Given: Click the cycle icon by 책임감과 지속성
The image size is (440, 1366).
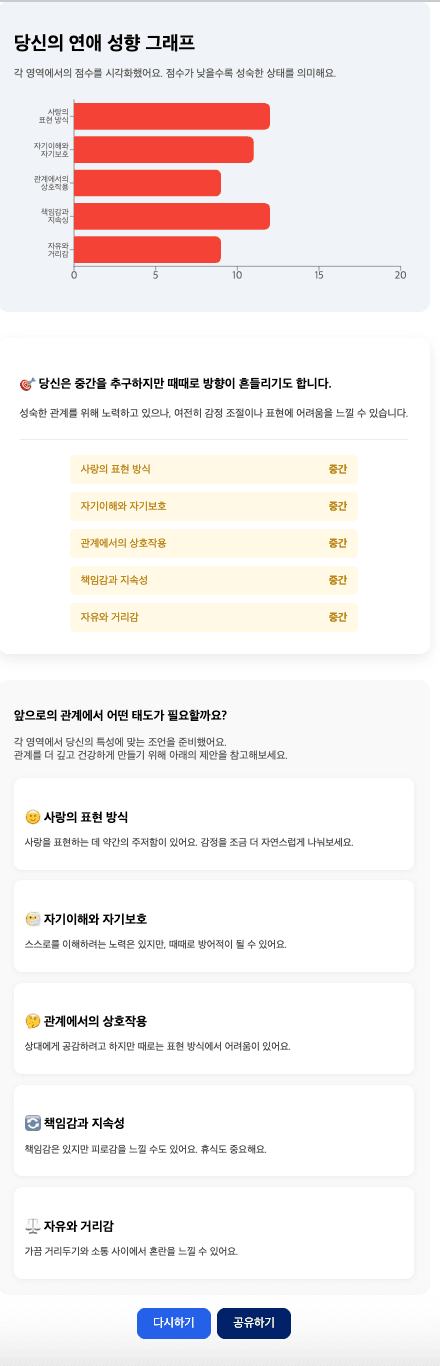Looking at the screenshot, I should click(32, 1123).
